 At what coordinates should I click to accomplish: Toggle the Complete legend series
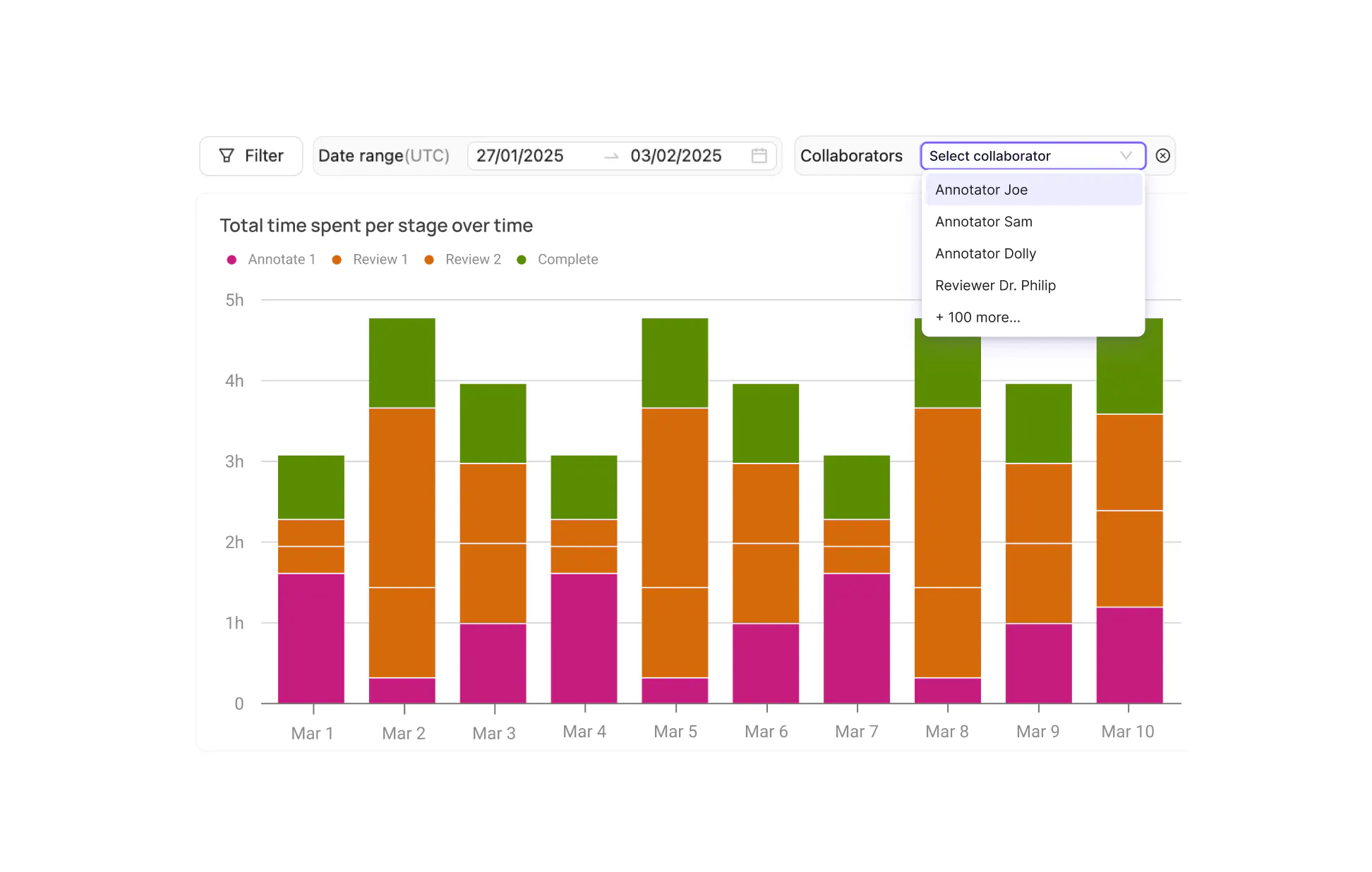pos(558,260)
